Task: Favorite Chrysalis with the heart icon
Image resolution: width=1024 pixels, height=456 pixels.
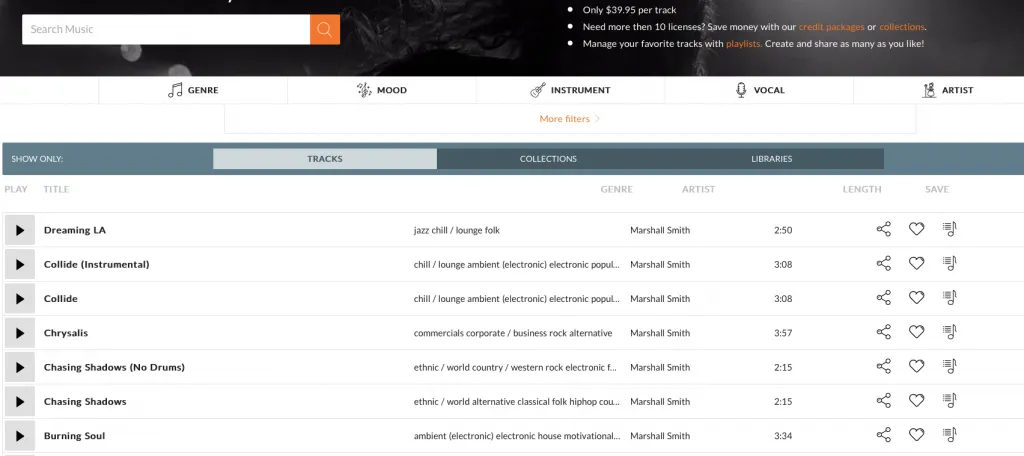Action: tap(917, 332)
